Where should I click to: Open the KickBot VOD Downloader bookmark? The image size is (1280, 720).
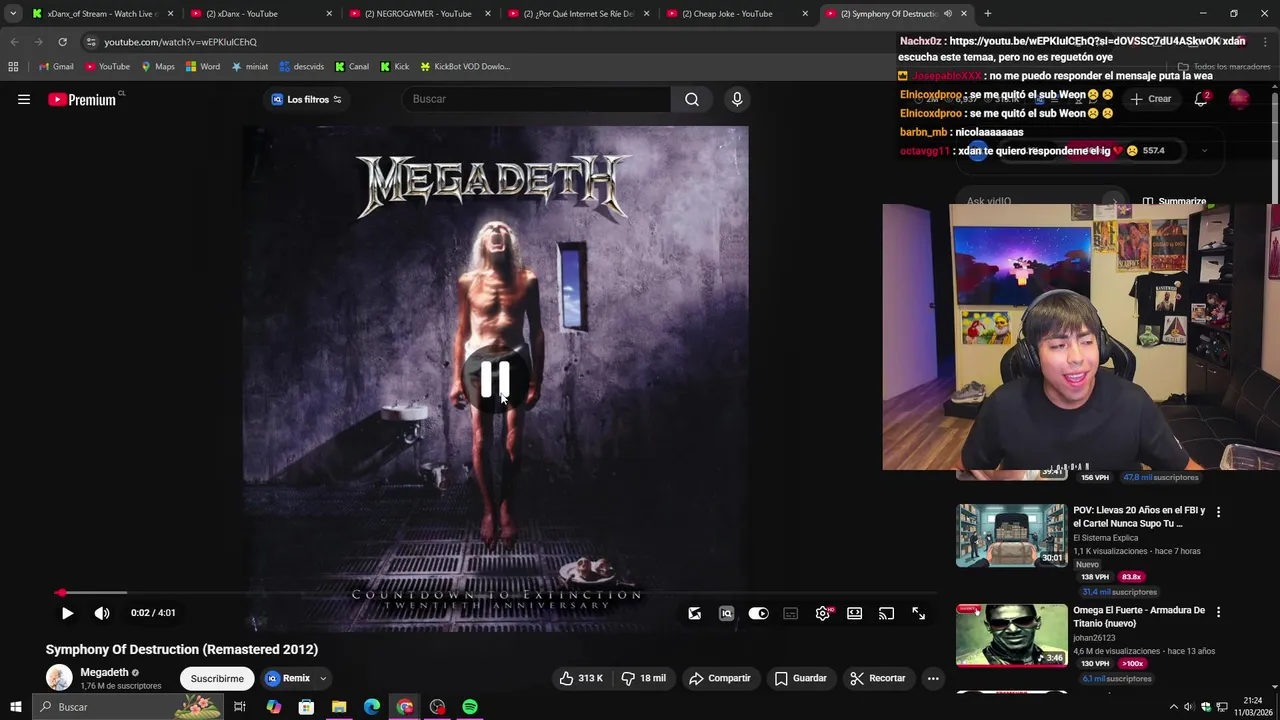coord(465,67)
